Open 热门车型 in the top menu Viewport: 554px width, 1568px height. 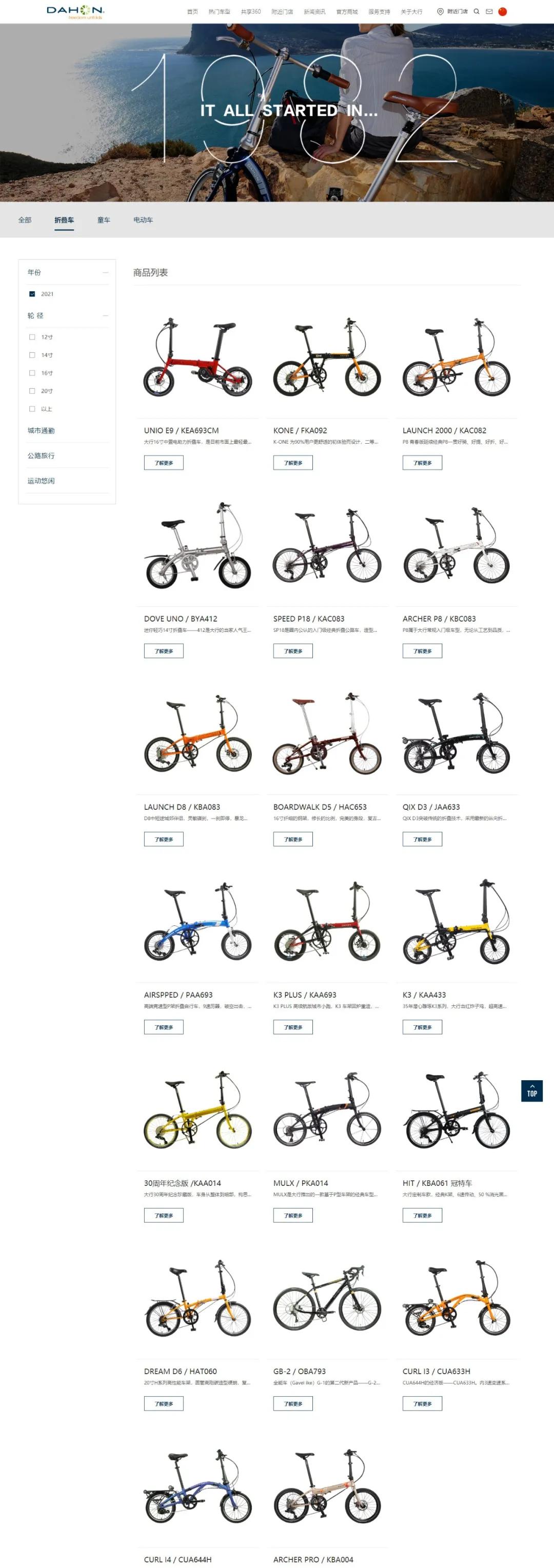pyautogui.click(x=219, y=12)
